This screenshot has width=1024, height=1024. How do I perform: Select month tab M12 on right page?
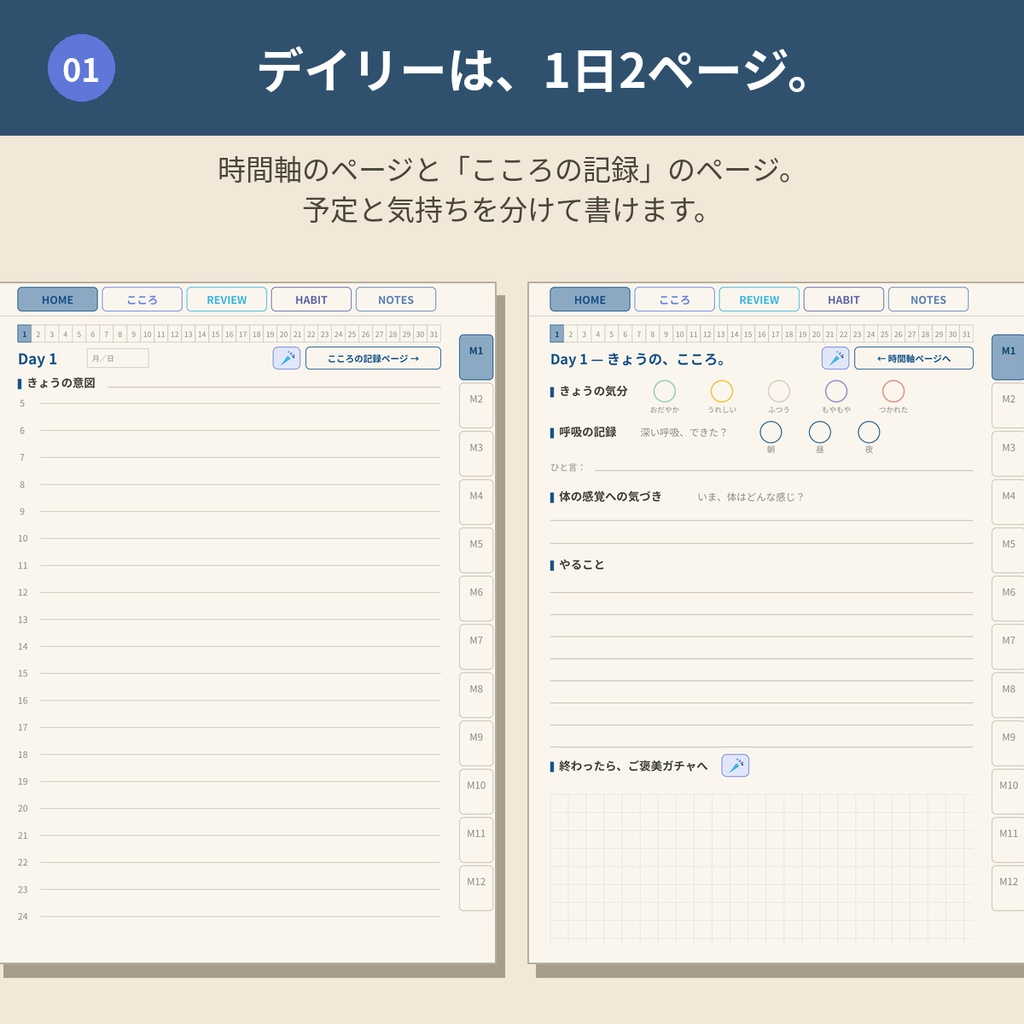[1008, 888]
